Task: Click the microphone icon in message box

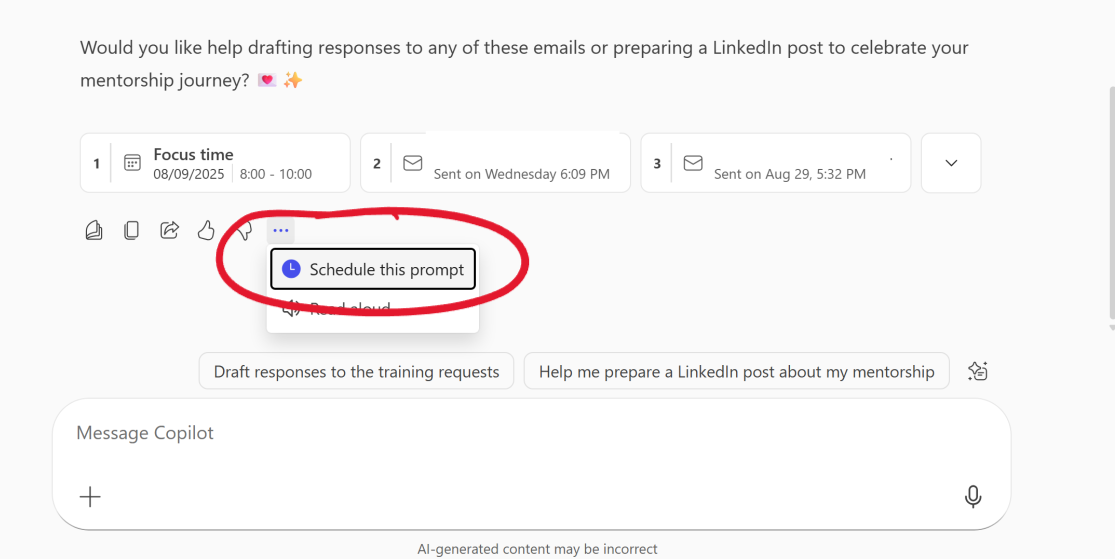Action: pos(972,497)
